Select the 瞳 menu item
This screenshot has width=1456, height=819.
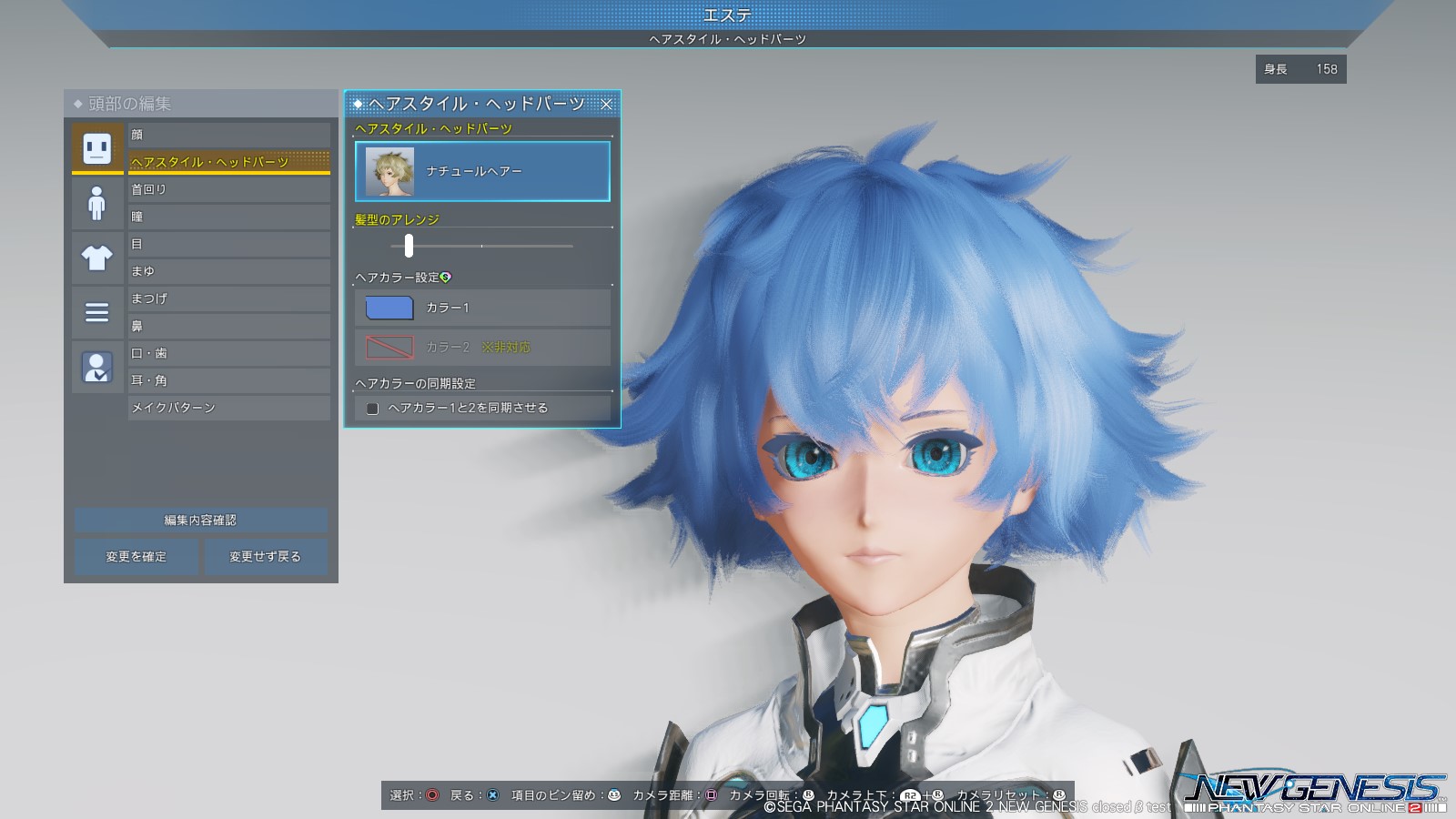coord(229,217)
